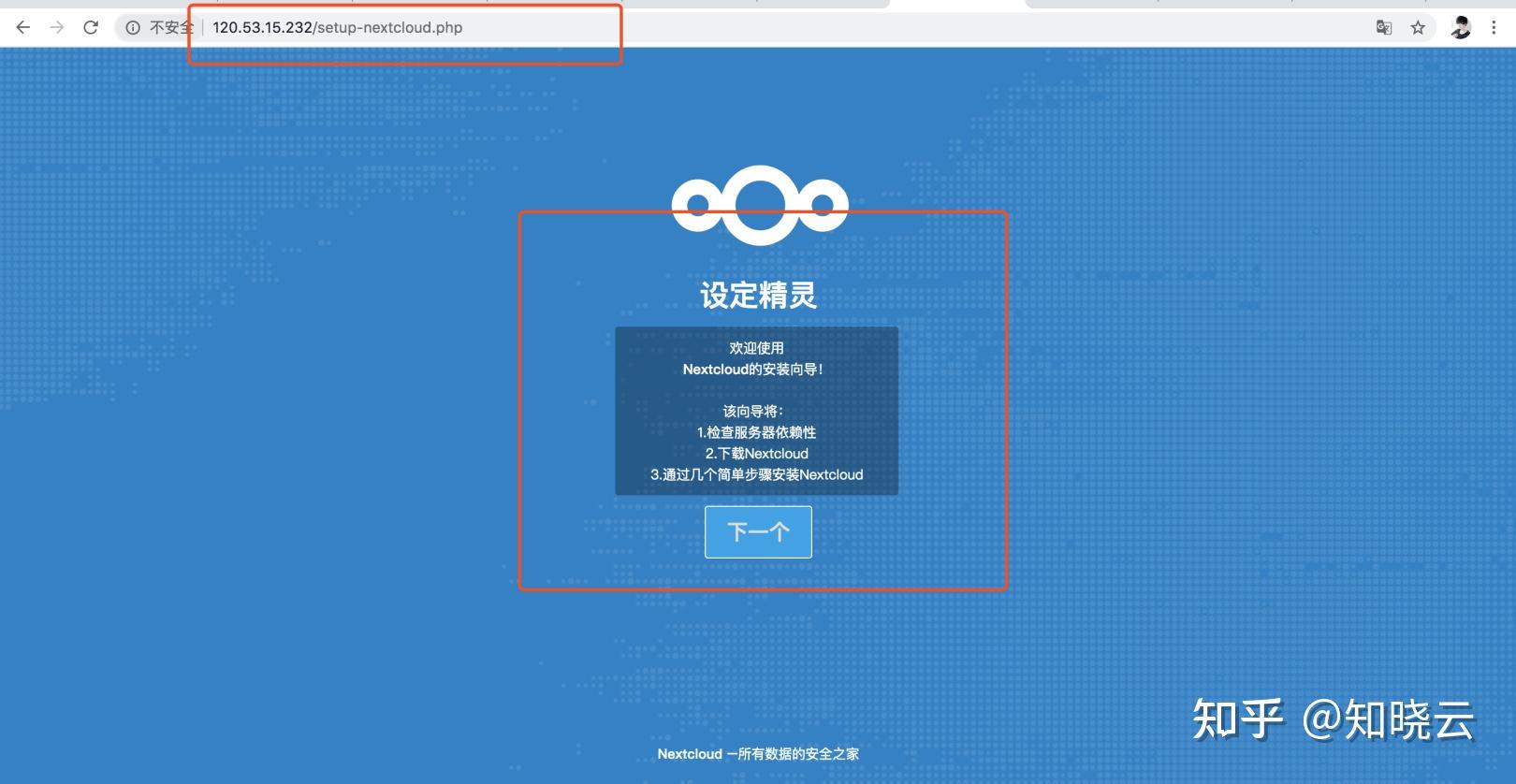The width and height of the screenshot is (1516, 784).
Task: Reload the page with the refresh icon
Action: [x=91, y=27]
